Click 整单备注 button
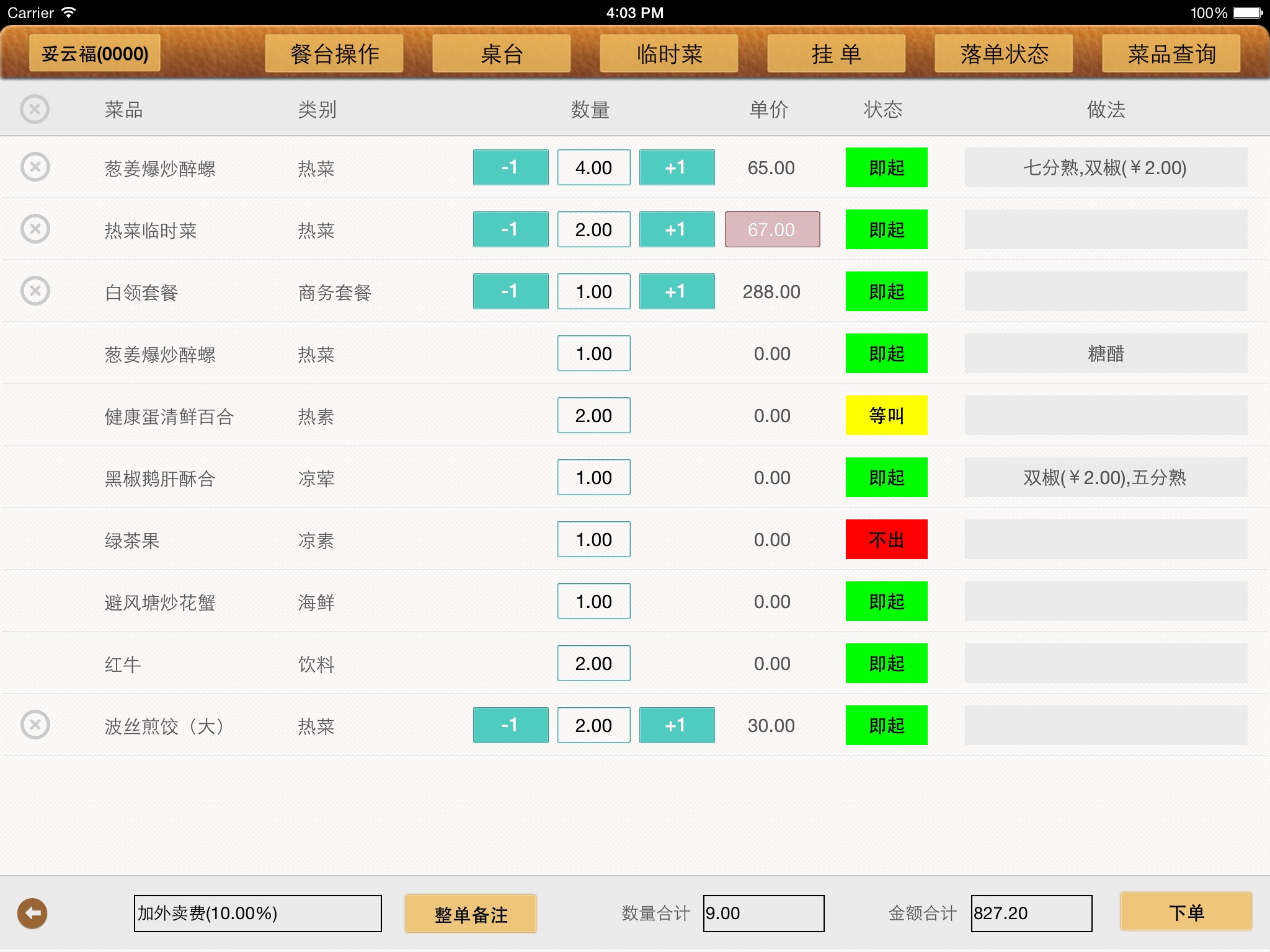 click(471, 914)
